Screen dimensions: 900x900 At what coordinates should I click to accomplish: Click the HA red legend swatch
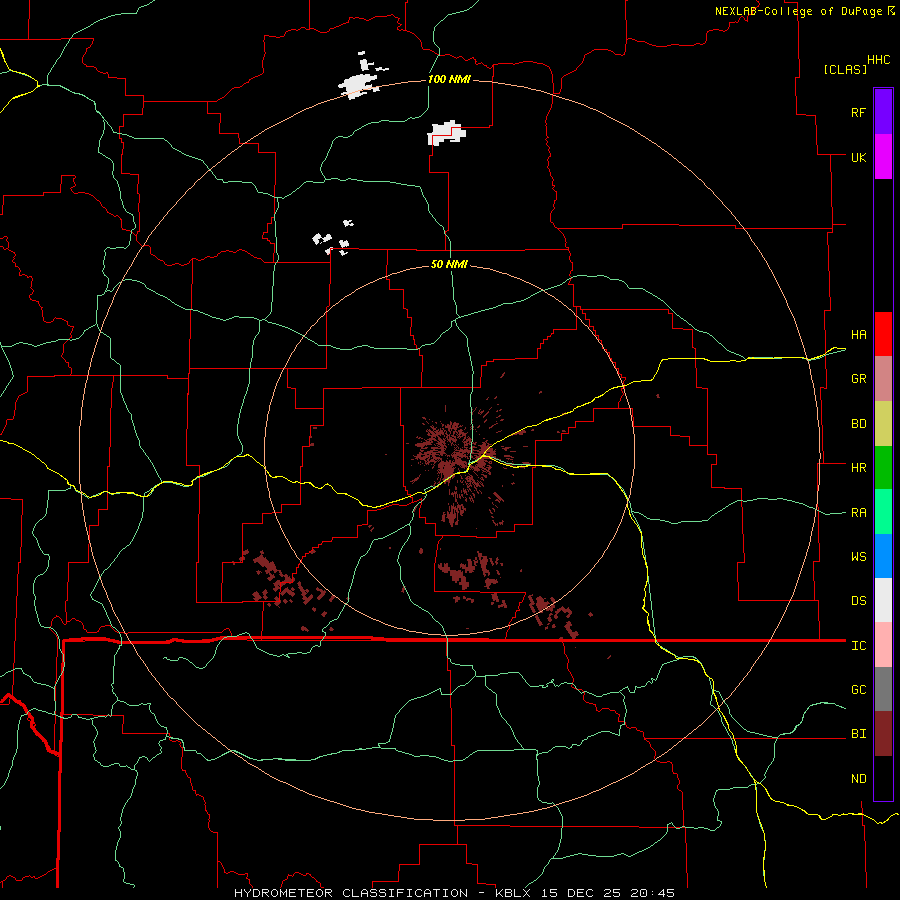pos(883,334)
